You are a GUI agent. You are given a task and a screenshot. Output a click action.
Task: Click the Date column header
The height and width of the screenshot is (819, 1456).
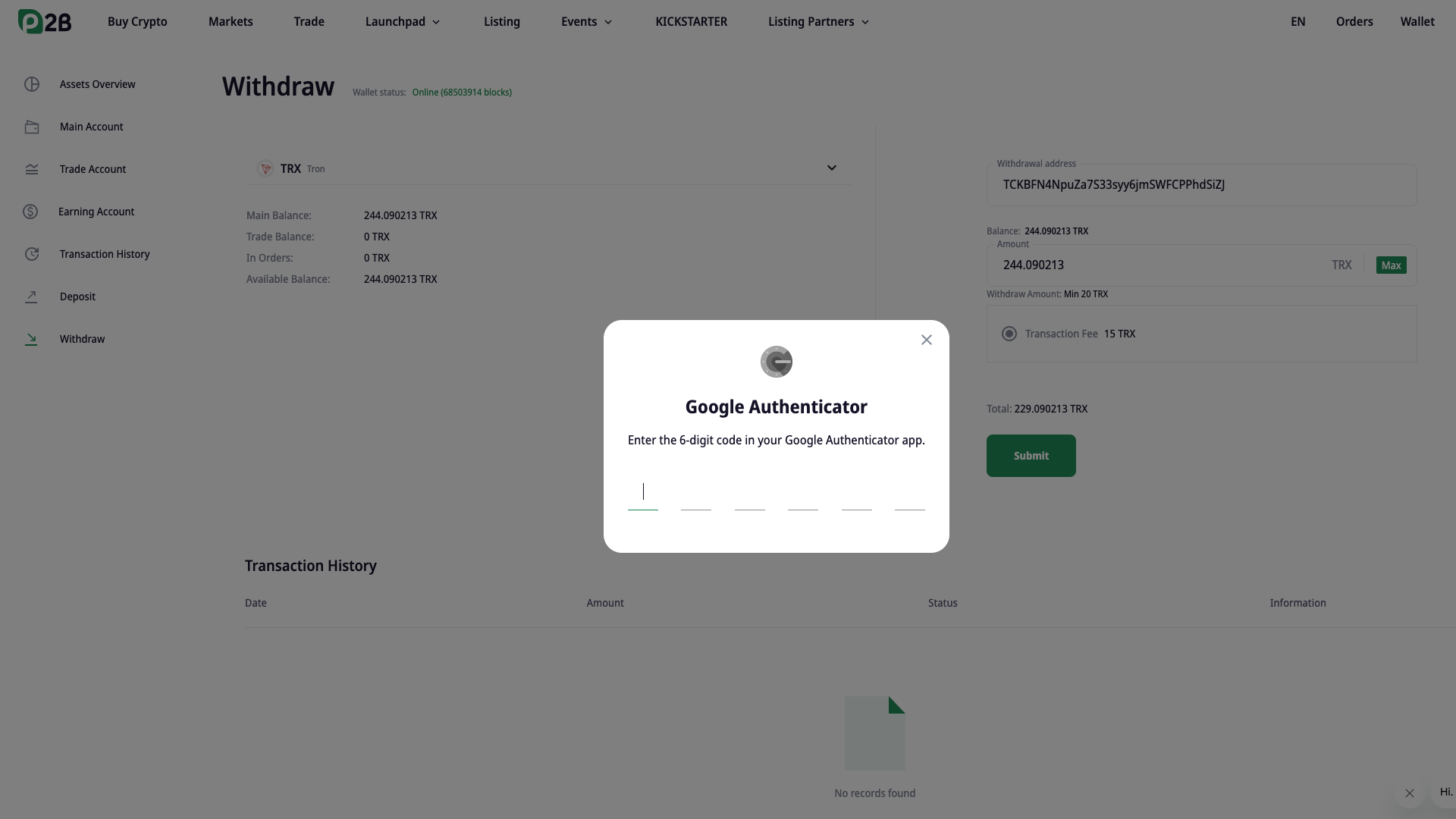pos(256,603)
